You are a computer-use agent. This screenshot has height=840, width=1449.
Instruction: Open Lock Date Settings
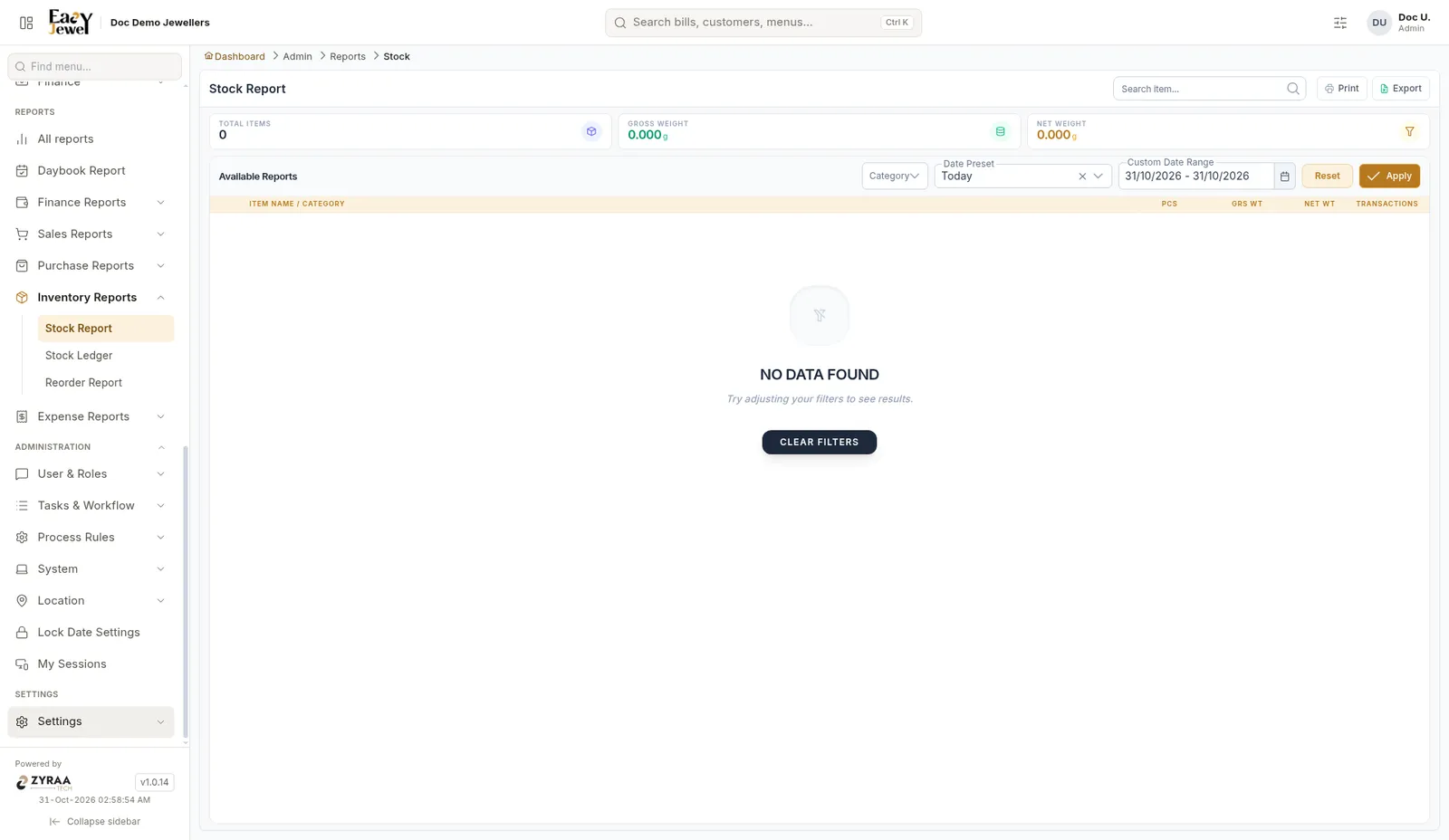coord(91,633)
